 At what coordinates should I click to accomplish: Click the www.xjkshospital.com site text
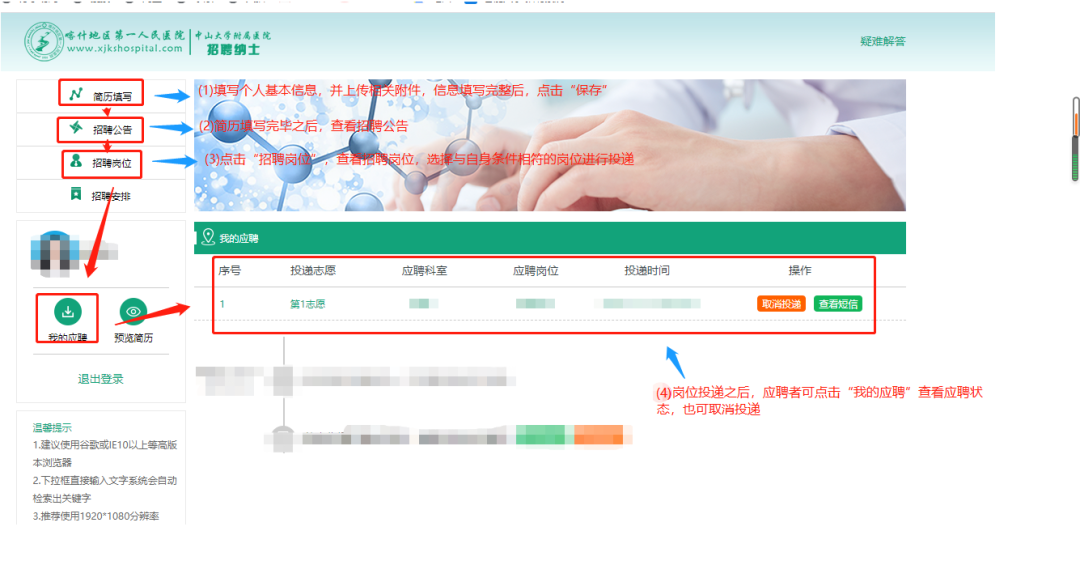[x=125, y=49]
